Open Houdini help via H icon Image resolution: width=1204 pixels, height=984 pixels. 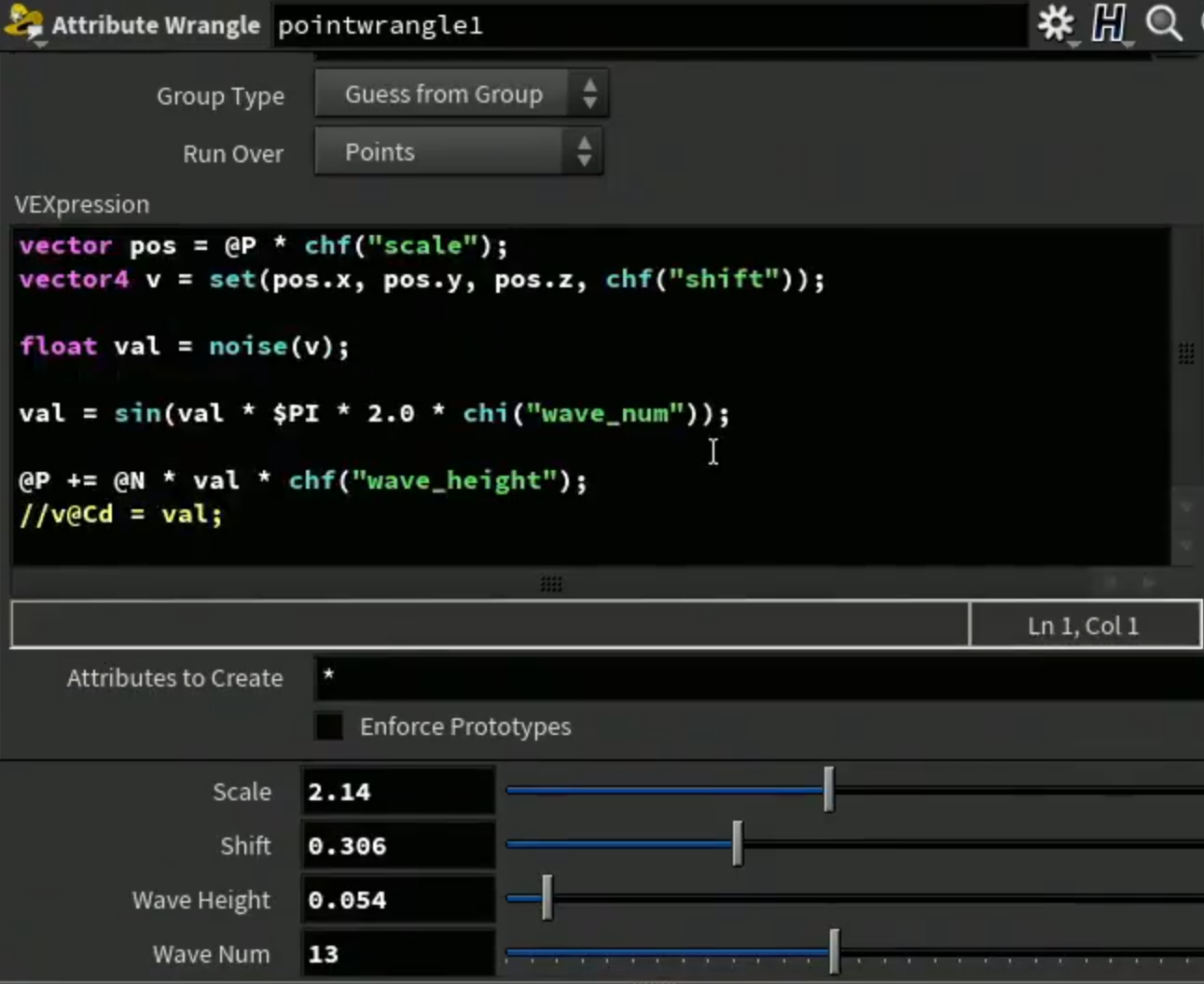coord(1109,24)
